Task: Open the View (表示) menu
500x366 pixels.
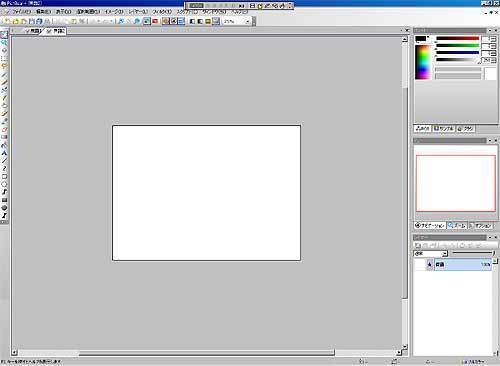Action: 63,12
